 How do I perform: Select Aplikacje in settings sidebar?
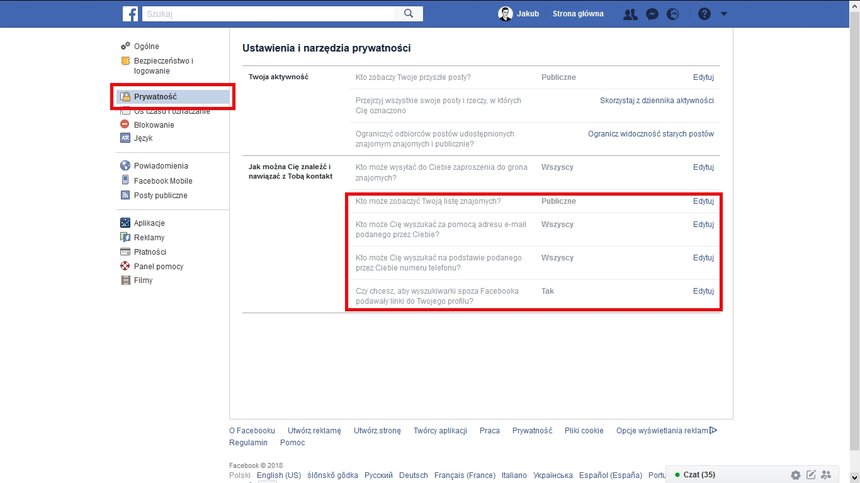point(149,223)
